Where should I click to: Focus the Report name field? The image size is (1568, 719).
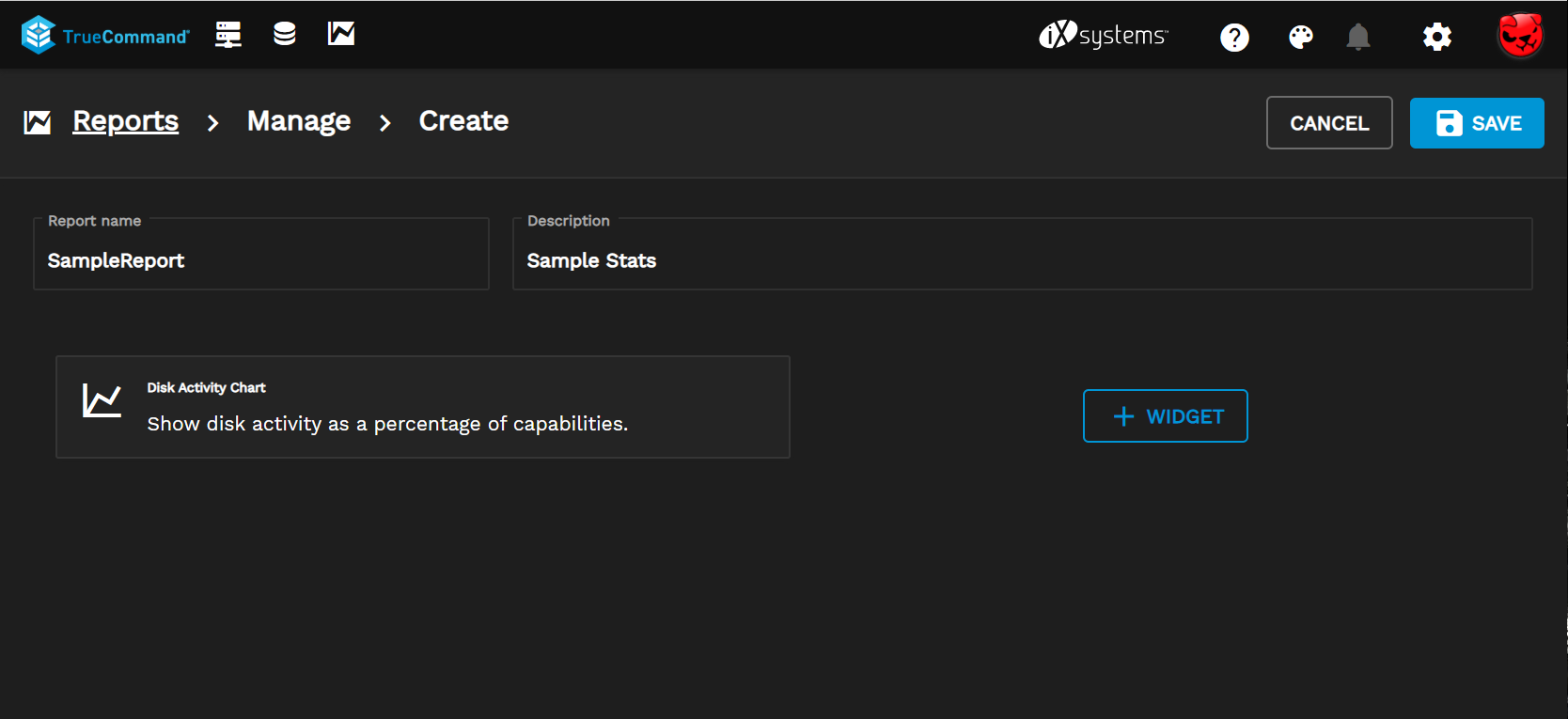tap(261, 260)
